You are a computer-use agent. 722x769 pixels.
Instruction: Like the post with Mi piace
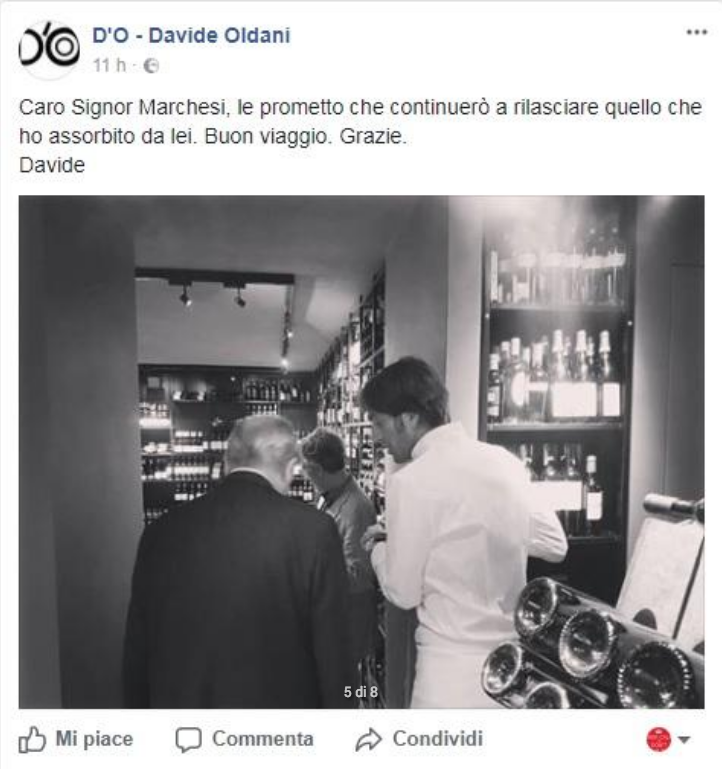[94, 739]
